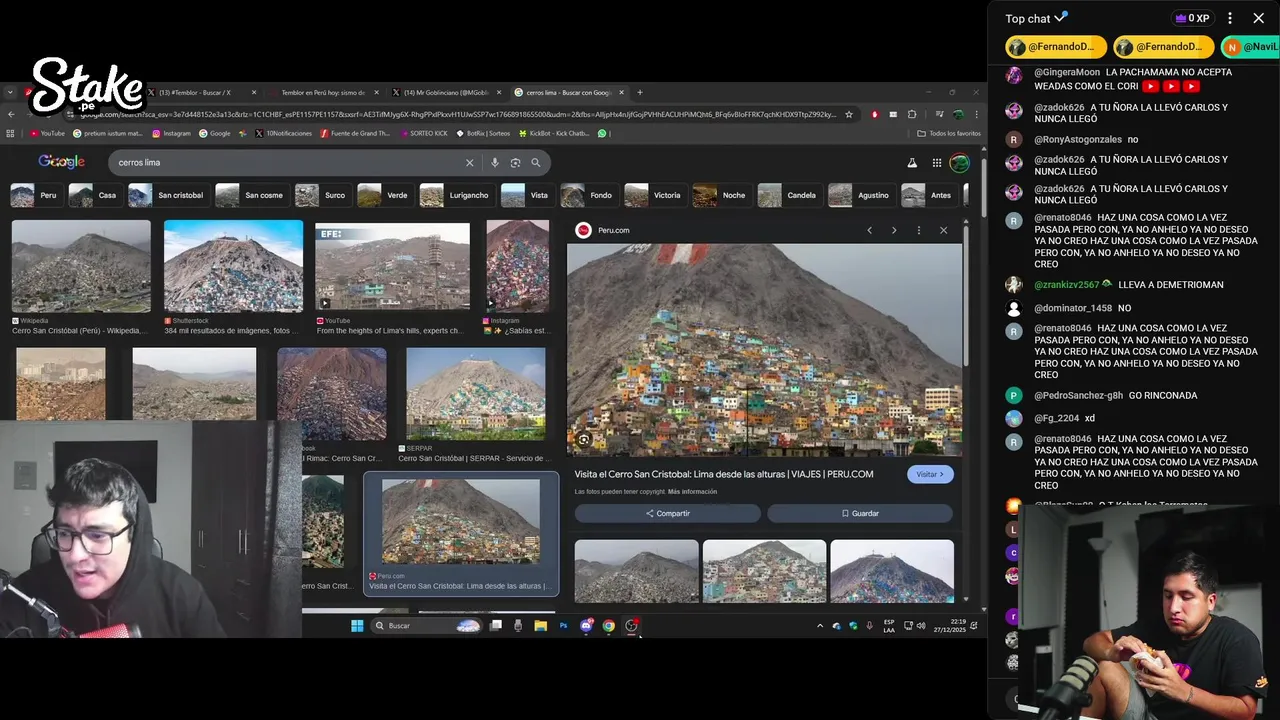
Task: Open the Más información copyright link
Action: [693, 492]
